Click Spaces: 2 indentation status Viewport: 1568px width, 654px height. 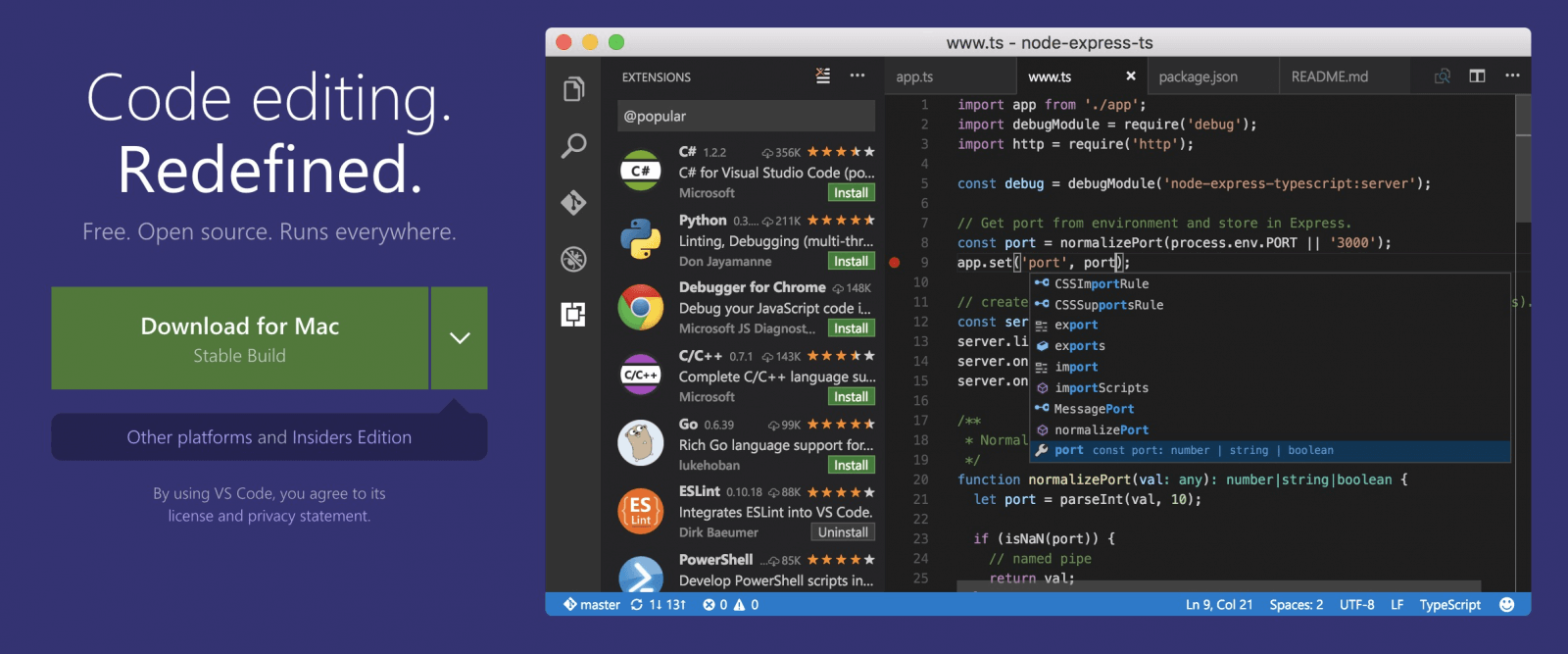tap(1296, 605)
